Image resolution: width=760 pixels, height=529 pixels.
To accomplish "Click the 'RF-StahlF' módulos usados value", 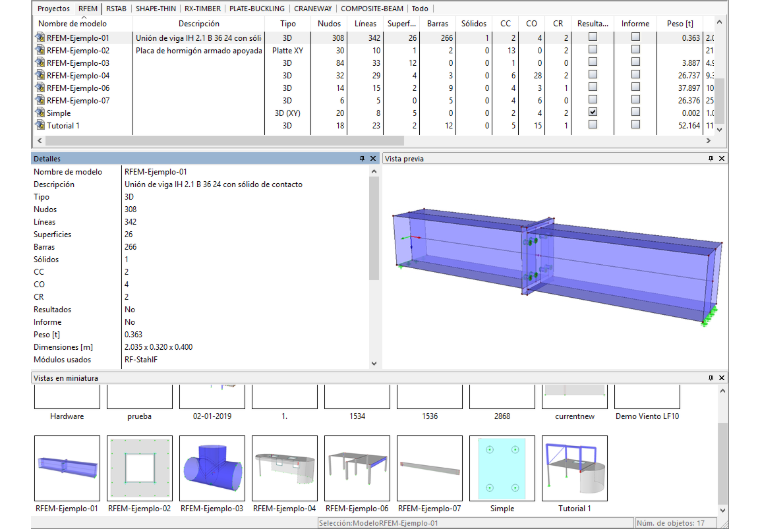I will [141, 359].
